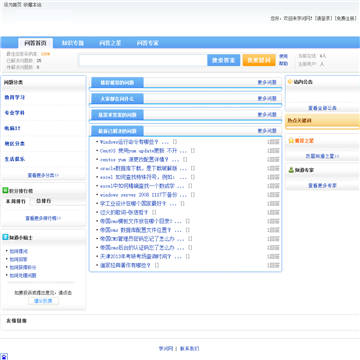Open question '过火的歌词-张信哲?'
This screenshot has width=360, height=360.
point(124,212)
